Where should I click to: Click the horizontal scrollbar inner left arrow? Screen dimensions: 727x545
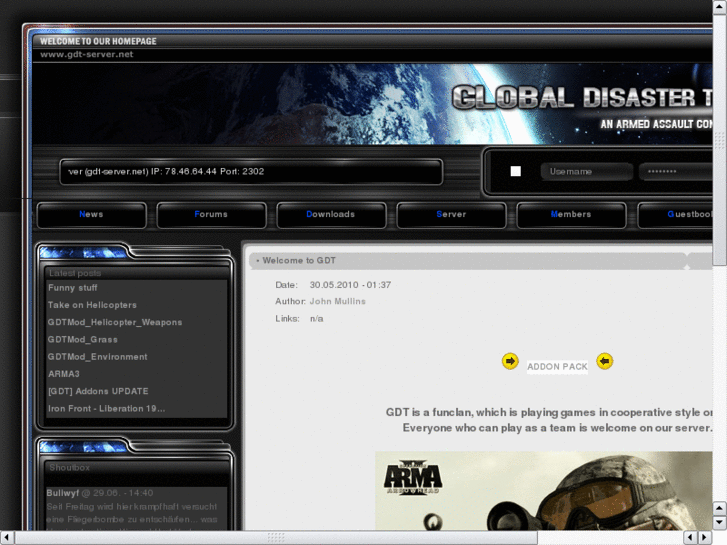(690, 538)
